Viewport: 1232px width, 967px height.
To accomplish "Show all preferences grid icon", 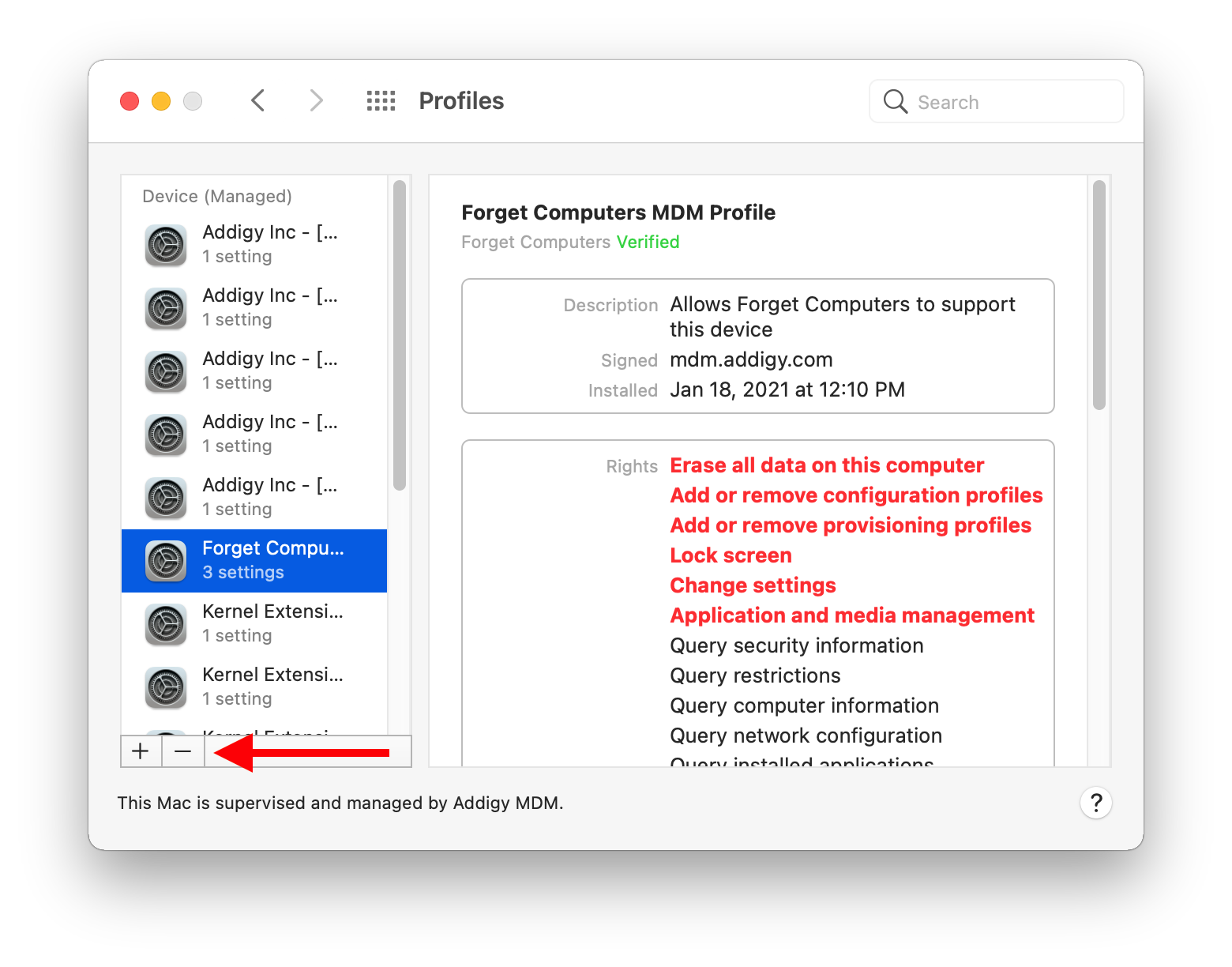I will coord(381,101).
